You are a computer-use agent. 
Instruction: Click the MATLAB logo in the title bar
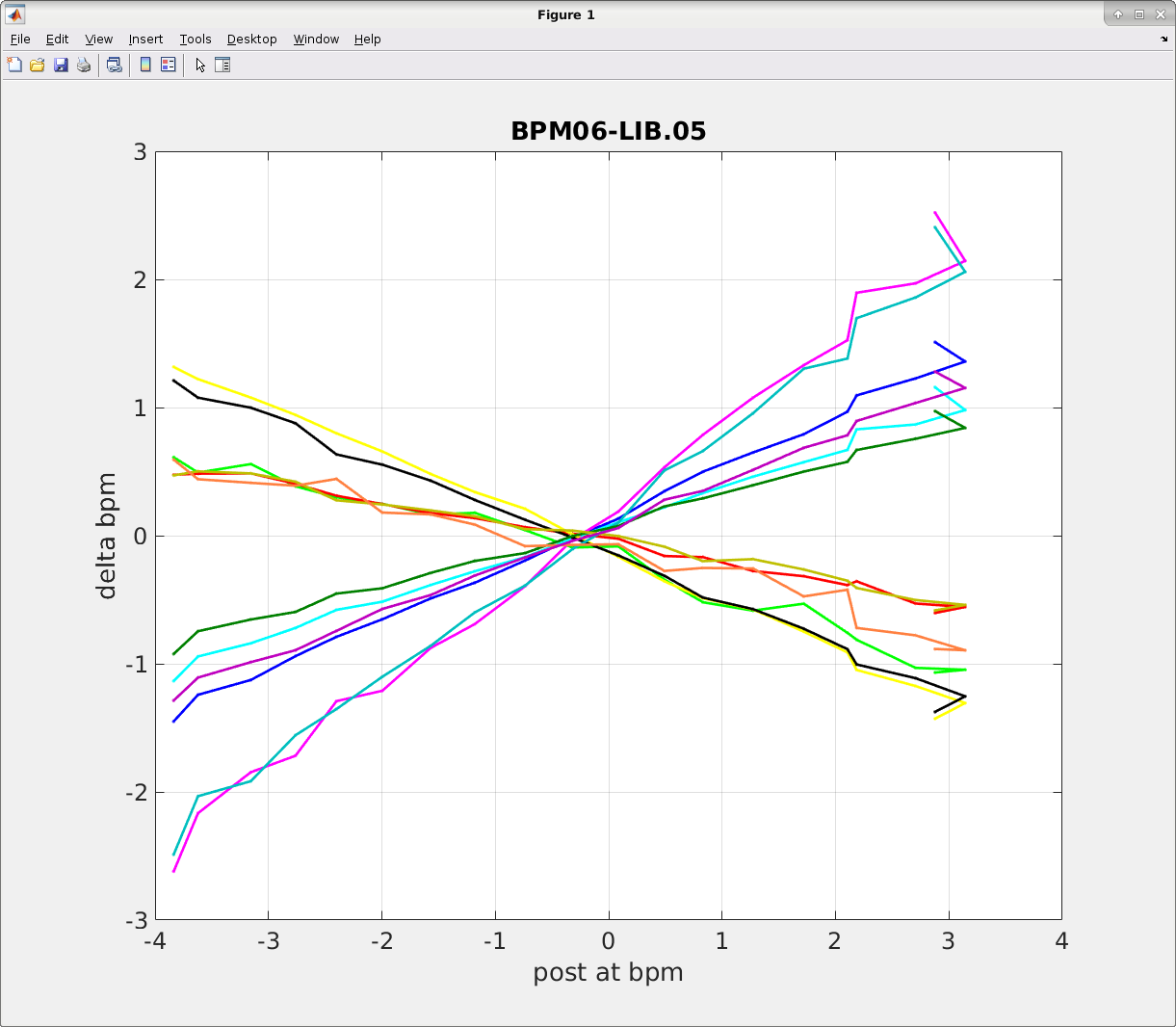click(14, 14)
